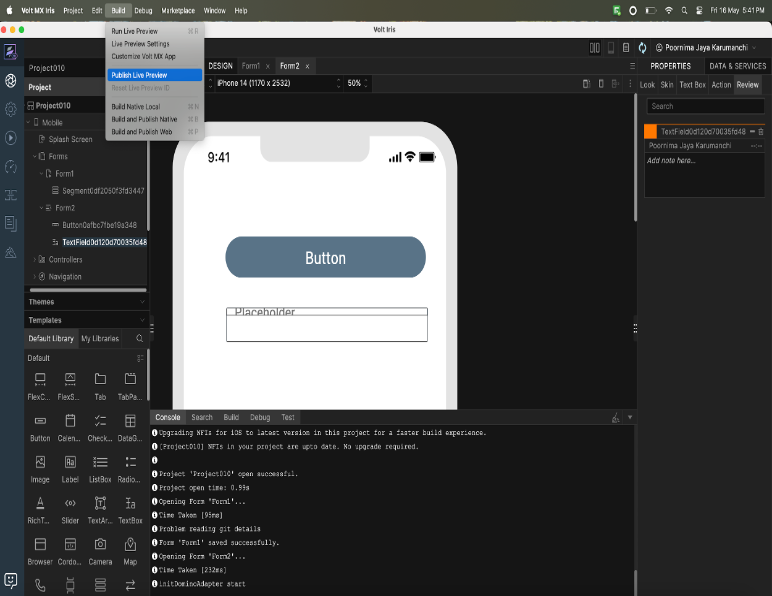This screenshot has height=596, width=772.
Task: Click the library search magnifier icon
Action: pos(140,339)
